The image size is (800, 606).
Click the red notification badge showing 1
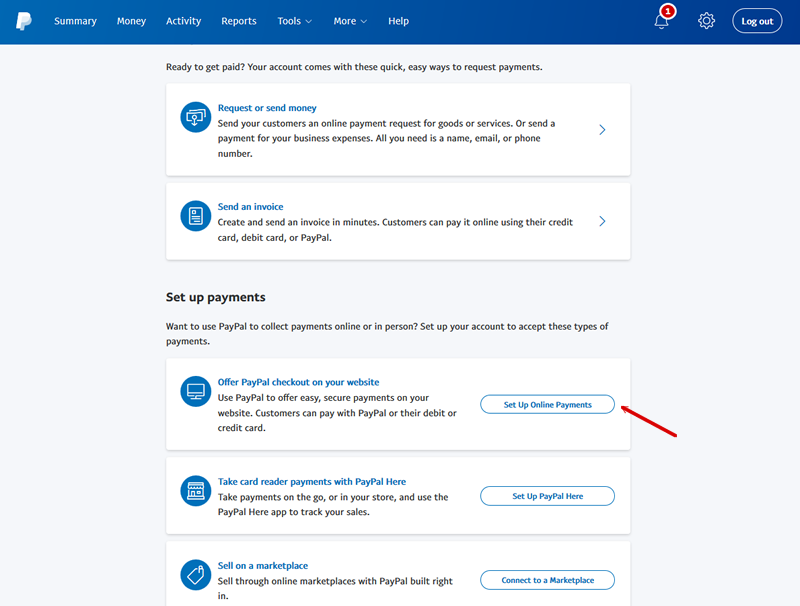point(667,11)
